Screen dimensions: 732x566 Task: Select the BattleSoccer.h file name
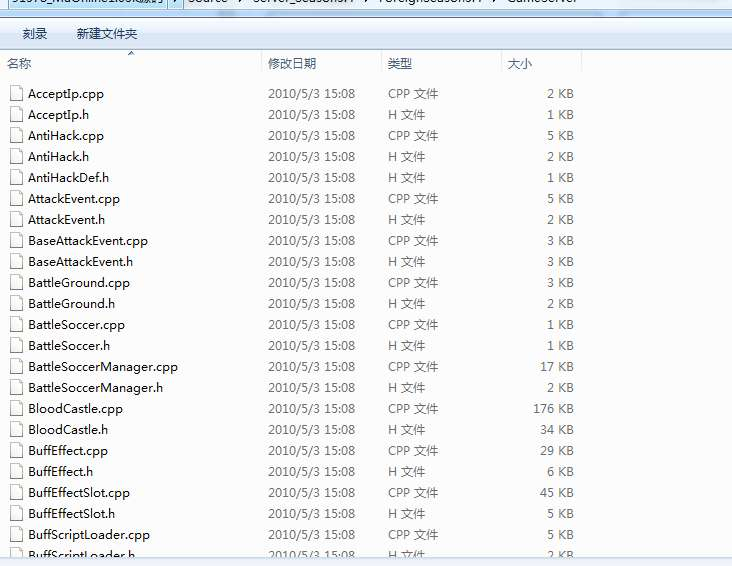[x=69, y=345]
